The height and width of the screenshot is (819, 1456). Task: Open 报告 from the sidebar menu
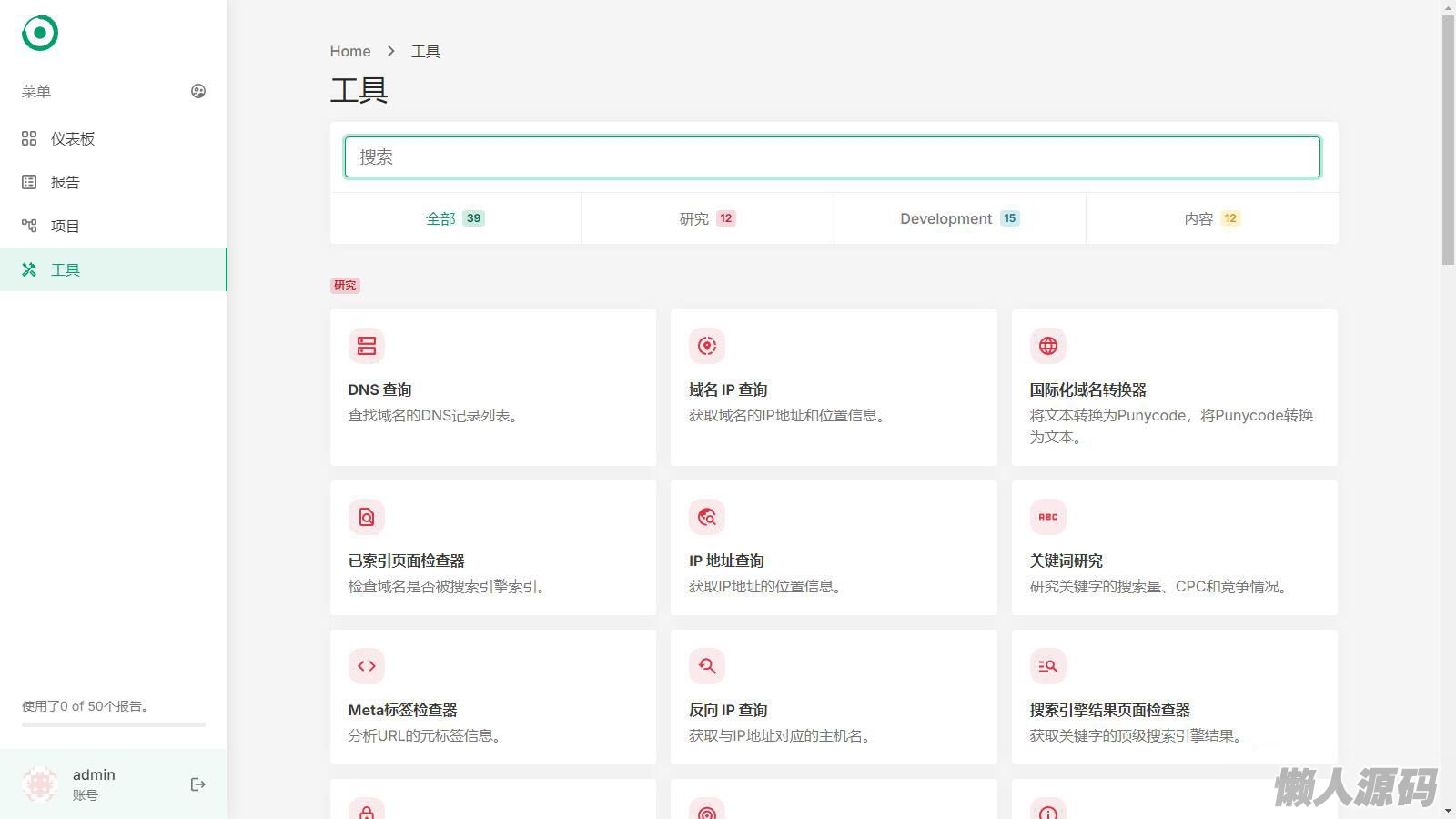(x=66, y=182)
